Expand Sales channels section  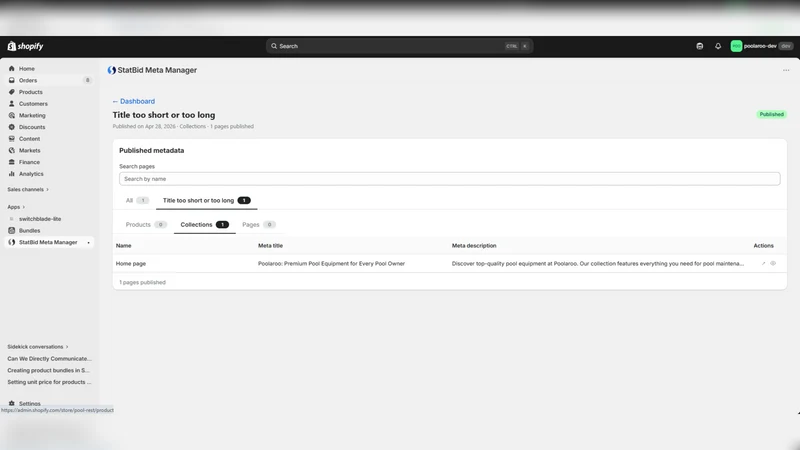[28, 189]
